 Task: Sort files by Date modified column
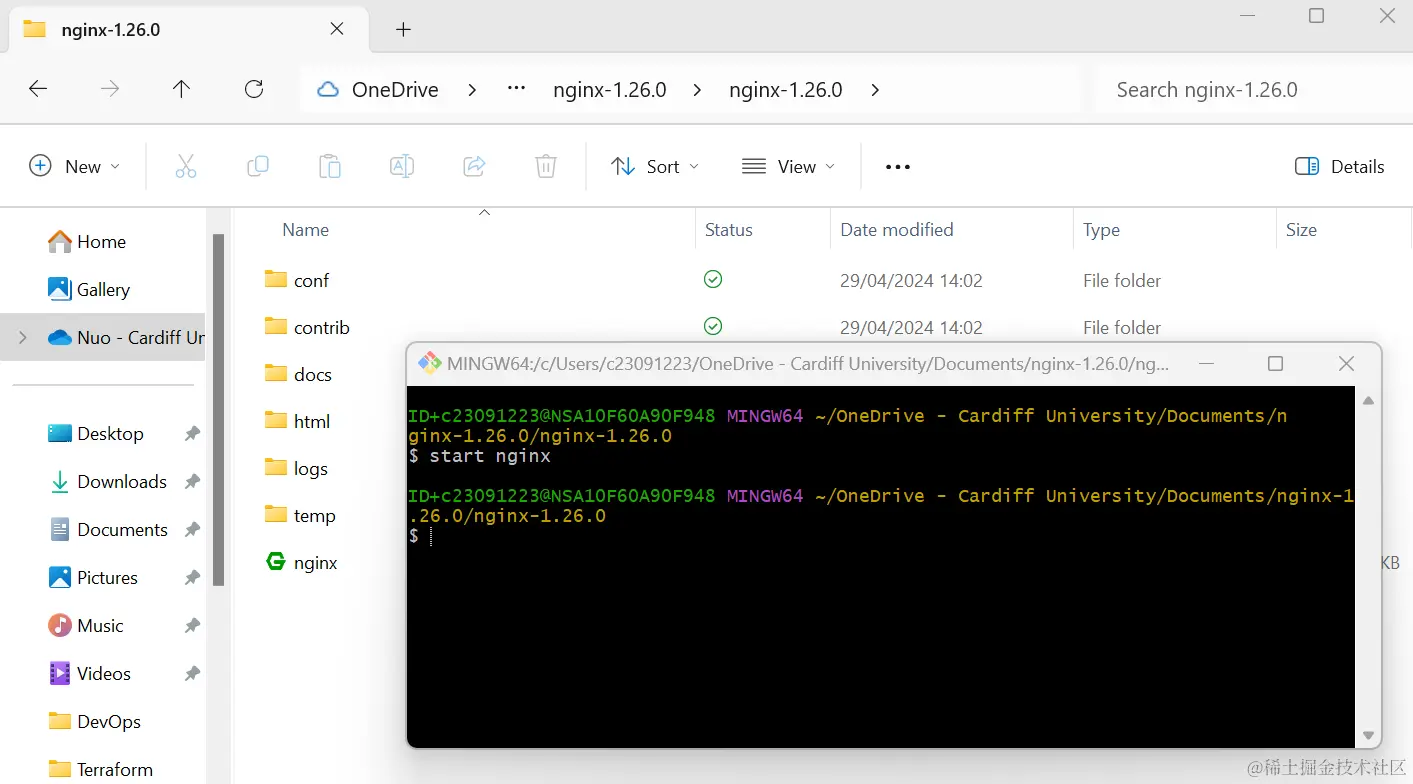pyautogui.click(x=896, y=230)
